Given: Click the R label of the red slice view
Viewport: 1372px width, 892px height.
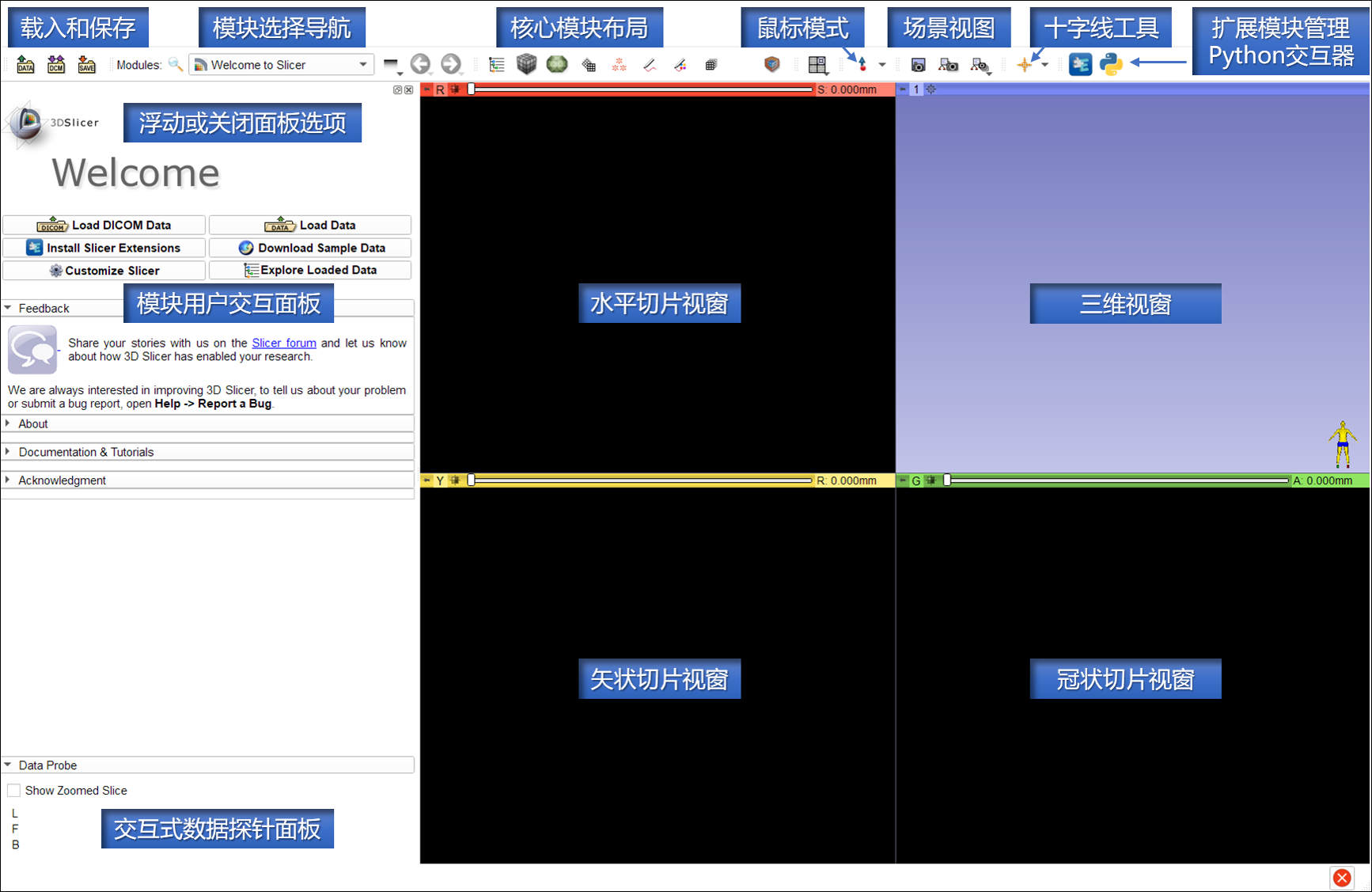Looking at the screenshot, I should tap(440, 89).
